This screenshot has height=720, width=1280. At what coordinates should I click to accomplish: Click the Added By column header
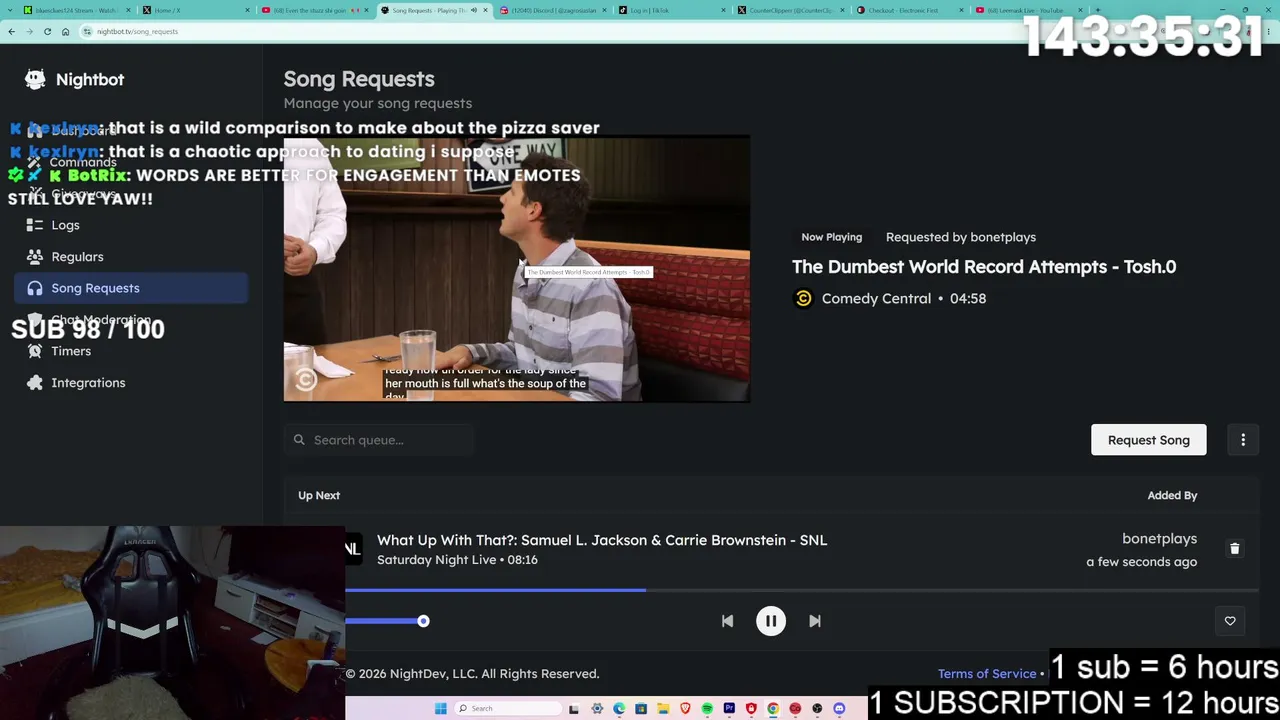(1172, 496)
